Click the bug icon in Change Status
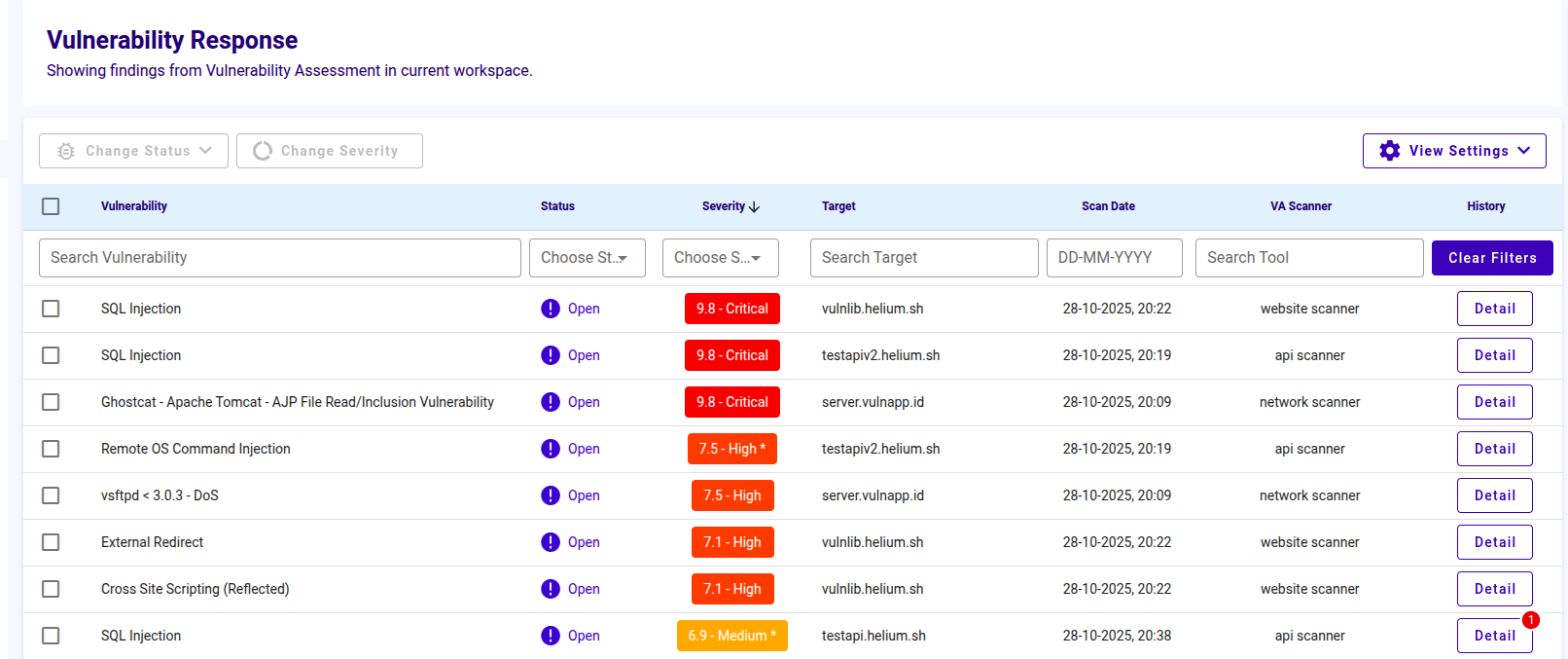Viewport: 1568px width, 659px height. [x=66, y=151]
